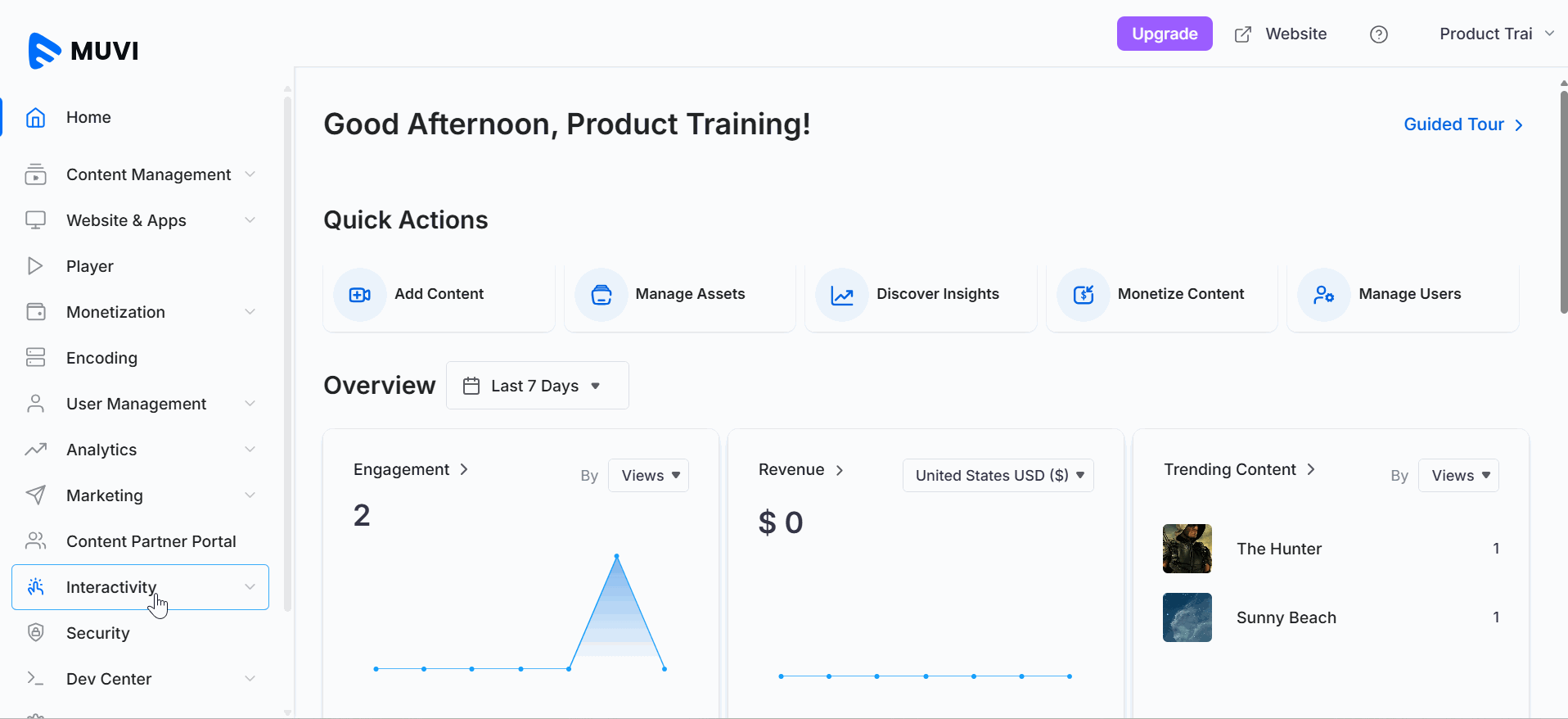Image resolution: width=1568 pixels, height=719 pixels.
Task: Expand the Analytics menu chevron
Action: coord(250,450)
